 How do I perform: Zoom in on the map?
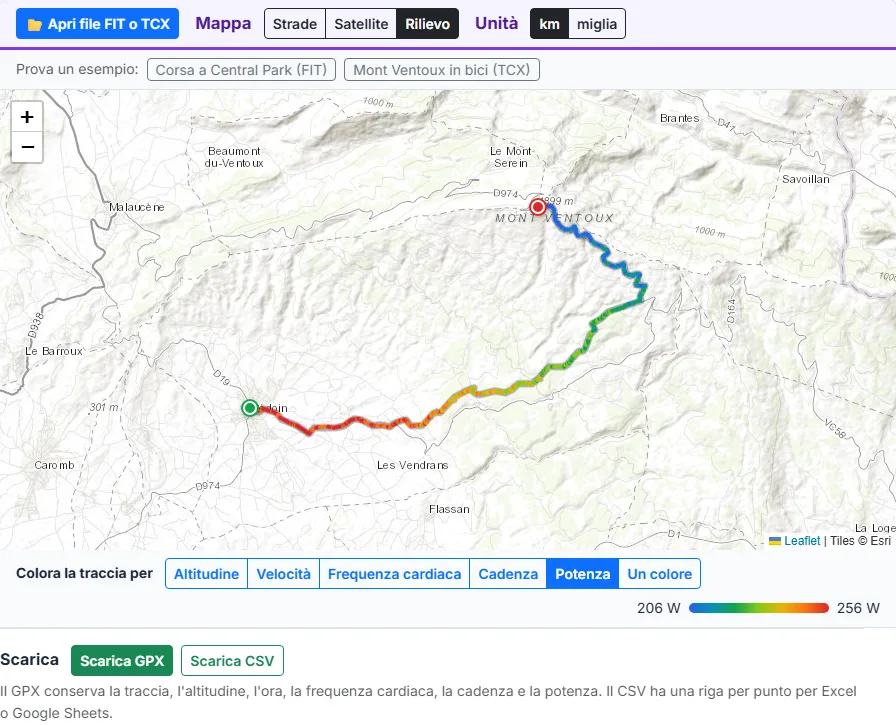click(x=27, y=117)
